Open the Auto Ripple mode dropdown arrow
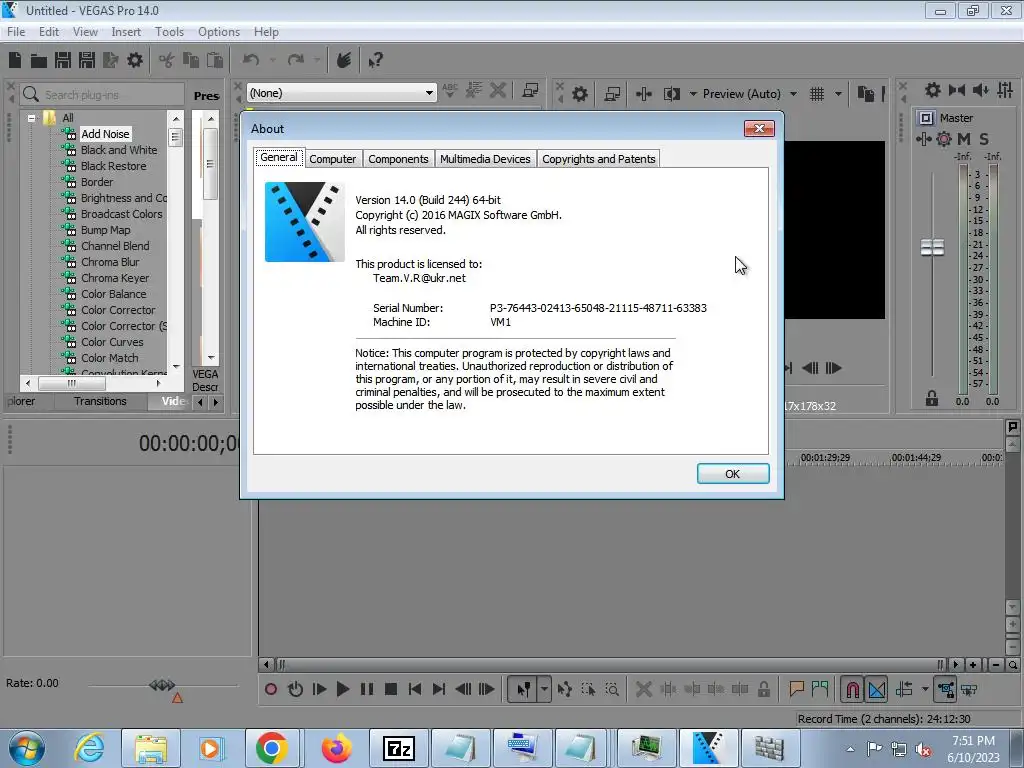1024x768 pixels. click(x=925, y=689)
